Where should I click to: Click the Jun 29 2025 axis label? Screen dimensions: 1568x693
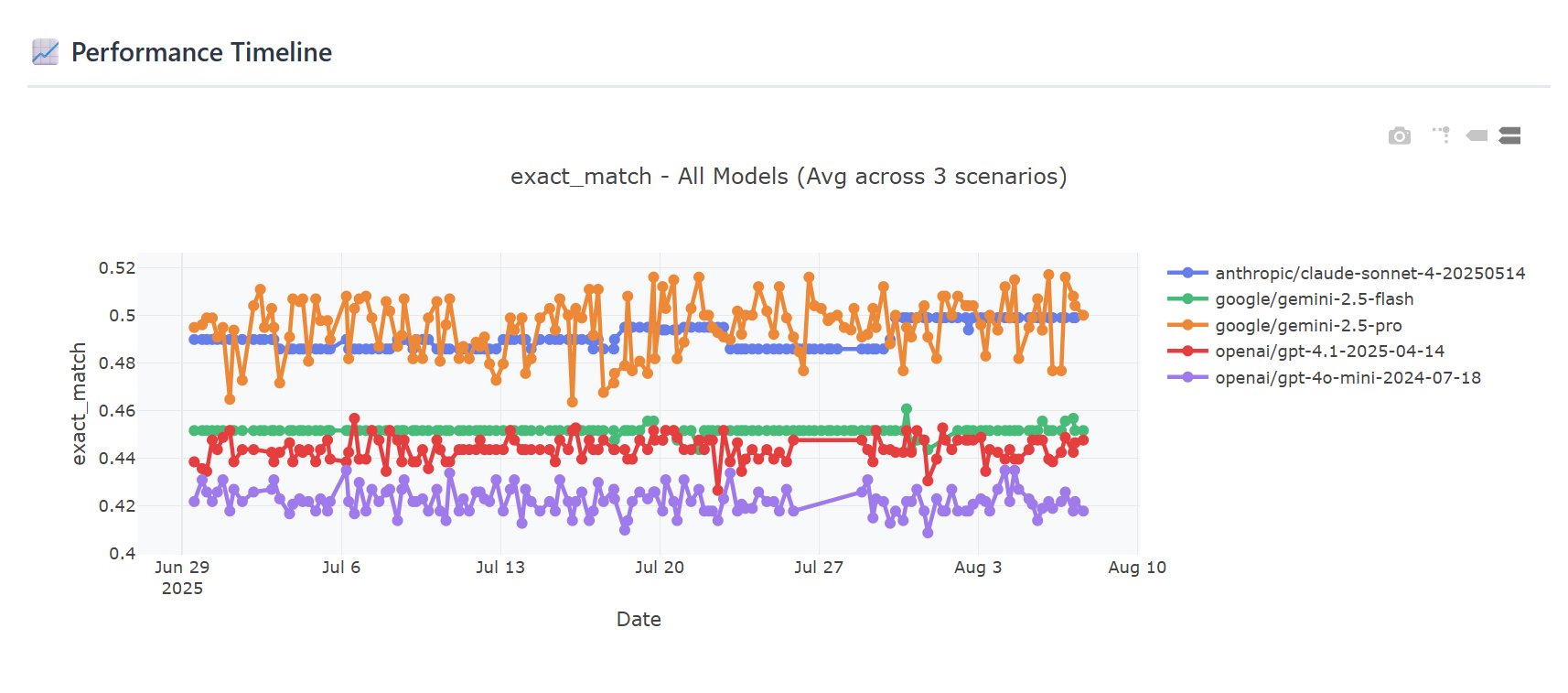(182, 577)
